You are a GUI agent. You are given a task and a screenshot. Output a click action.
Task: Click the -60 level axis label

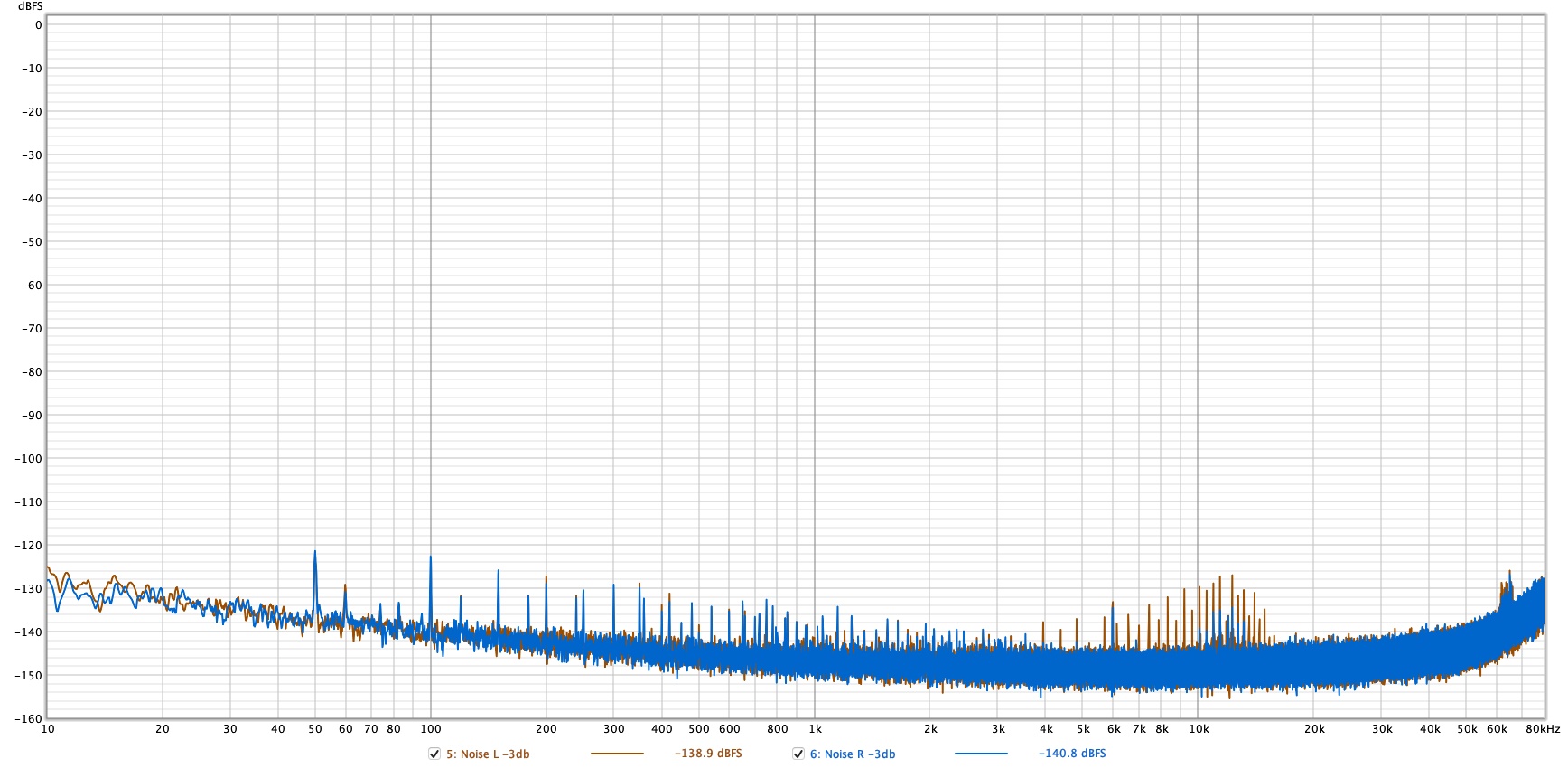click(x=32, y=285)
